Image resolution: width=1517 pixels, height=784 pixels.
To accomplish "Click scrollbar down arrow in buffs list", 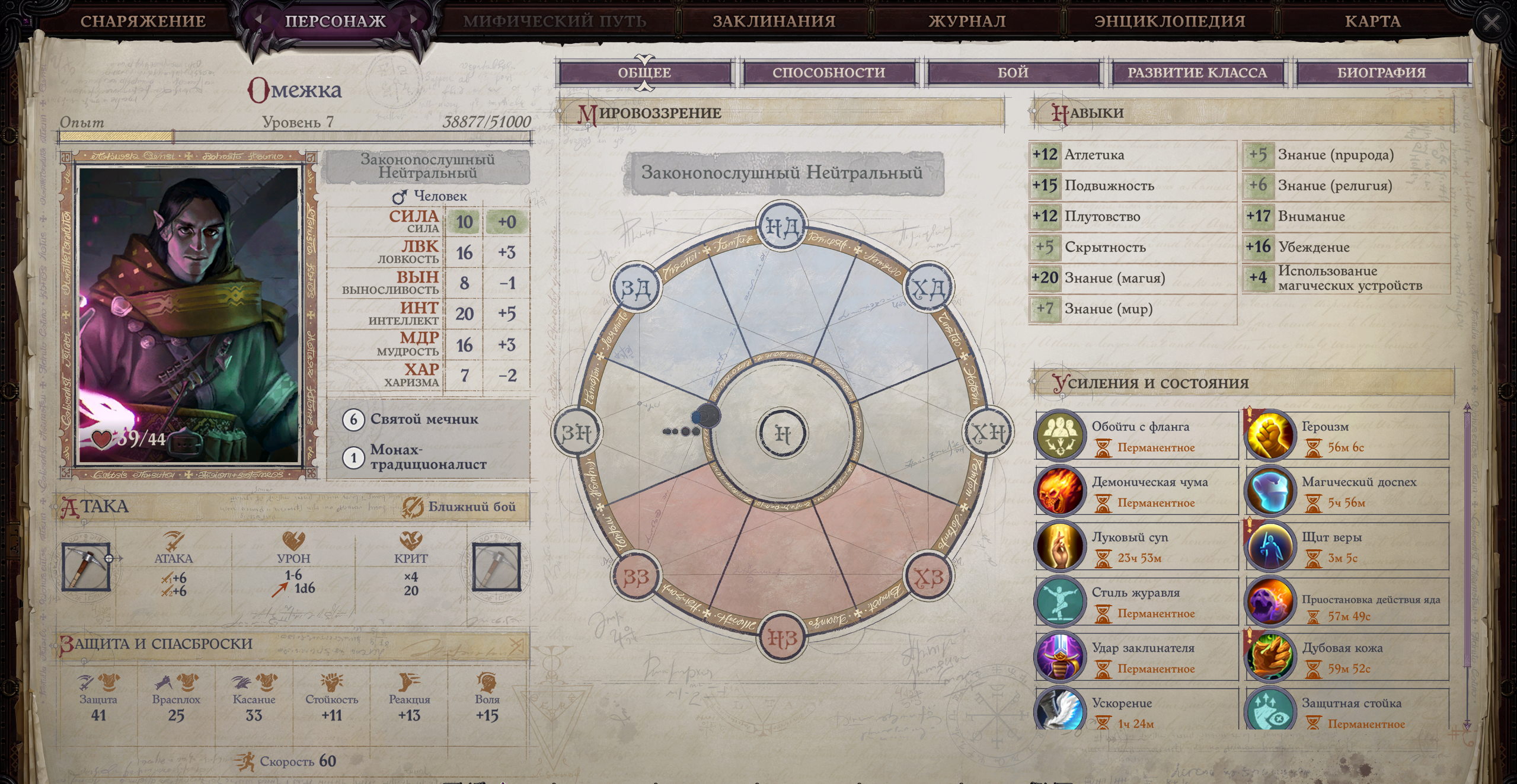I will click(x=1467, y=725).
